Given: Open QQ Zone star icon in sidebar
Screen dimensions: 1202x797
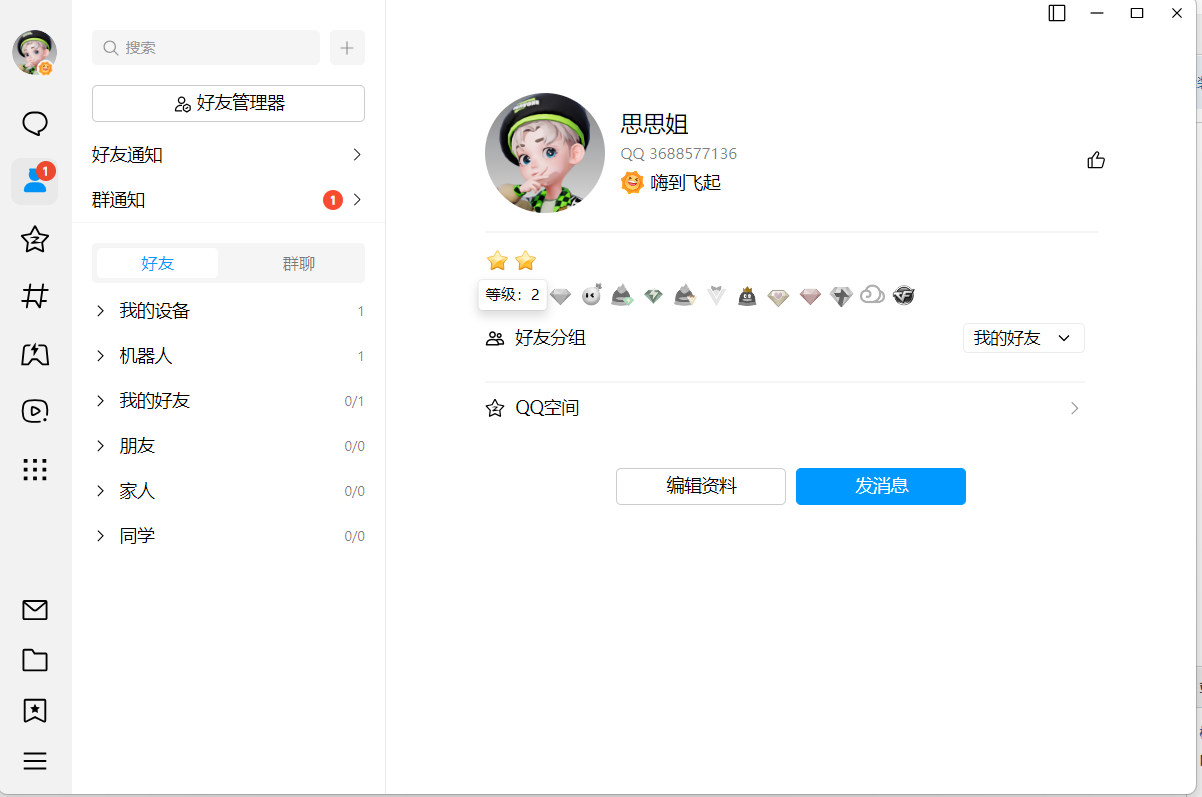Looking at the screenshot, I should tap(35, 239).
